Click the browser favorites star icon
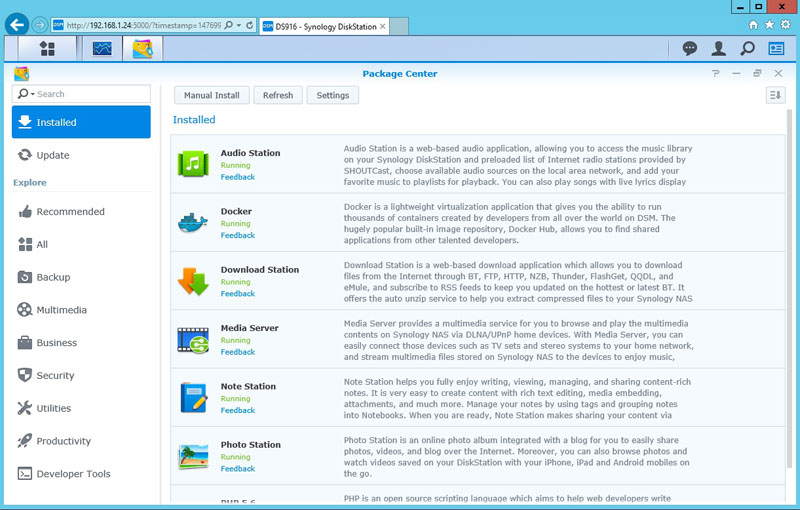This screenshot has height=510, width=800. (769, 24)
